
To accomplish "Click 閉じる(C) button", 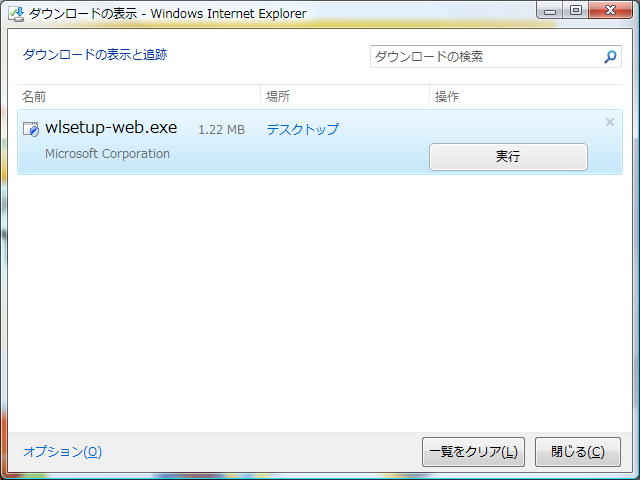I will coord(578,452).
